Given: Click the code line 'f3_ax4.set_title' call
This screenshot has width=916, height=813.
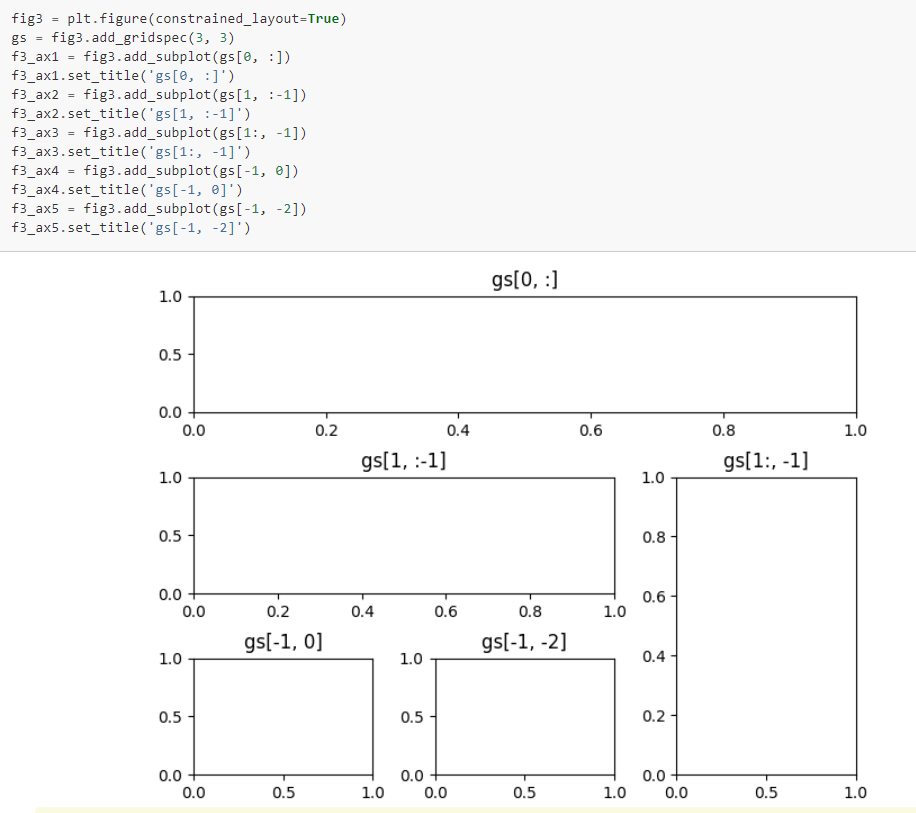Looking at the screenshot, I should click(x=127, y=190).
